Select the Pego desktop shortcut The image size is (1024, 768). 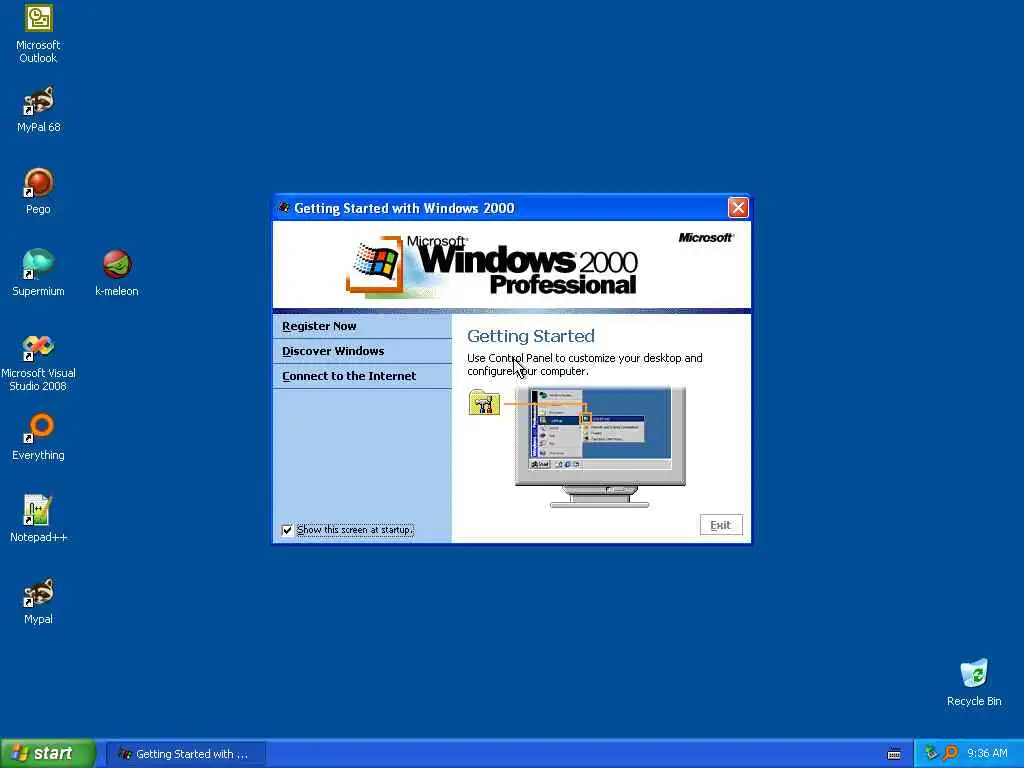[x=39, y=191]
